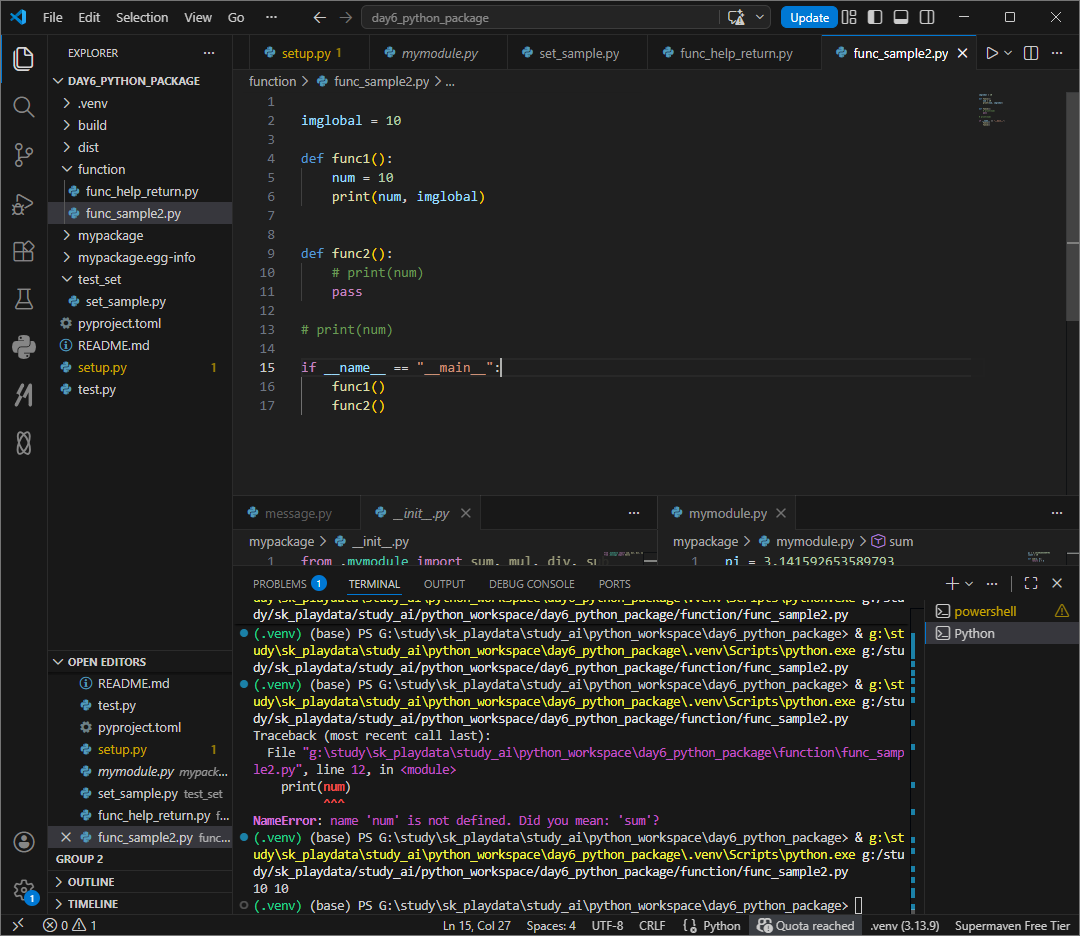Select the powershell terminal instance
Image resolution: width=1080 pixels, height=936 pixels.
click(1001, 611)
